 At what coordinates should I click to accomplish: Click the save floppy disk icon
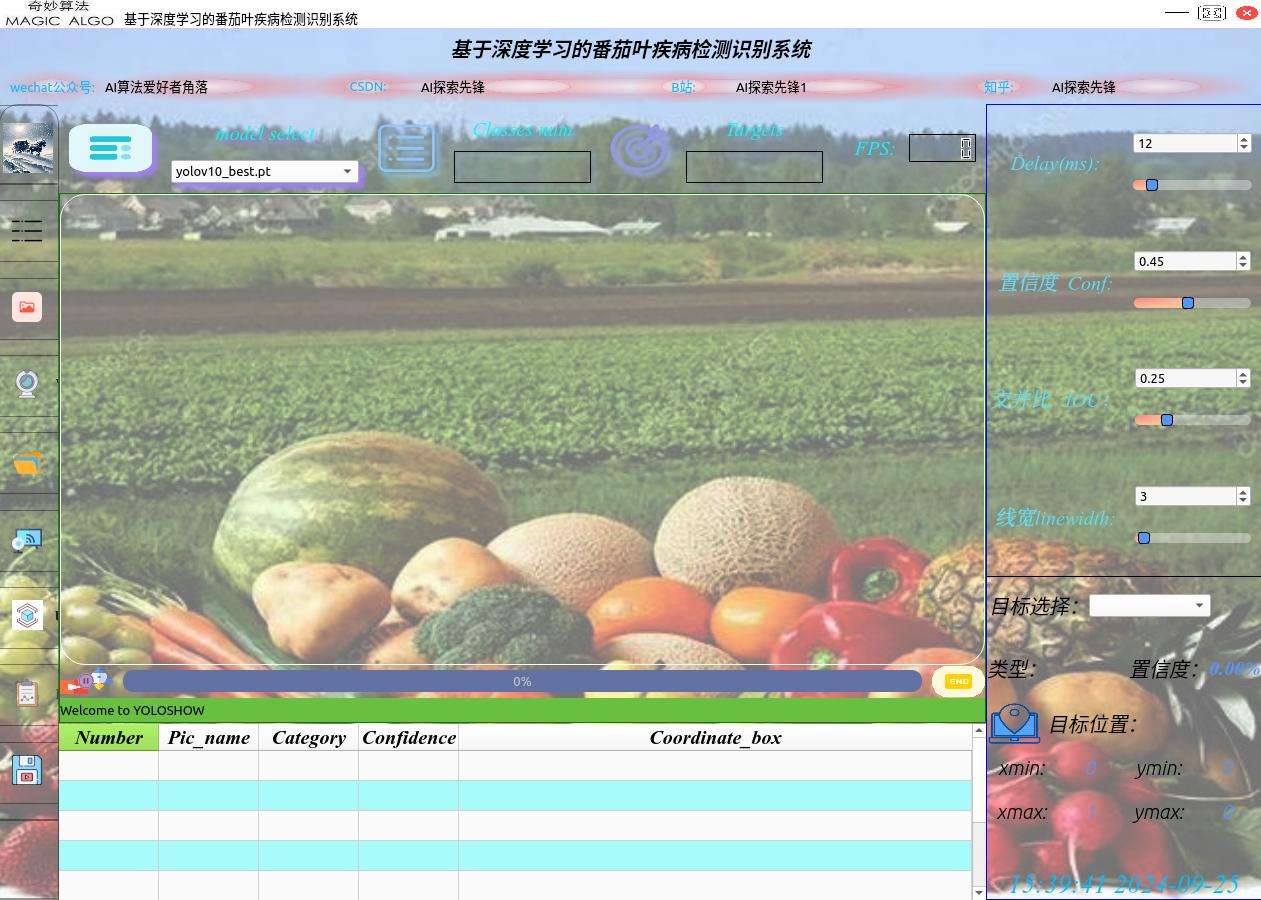click(27, 770)
